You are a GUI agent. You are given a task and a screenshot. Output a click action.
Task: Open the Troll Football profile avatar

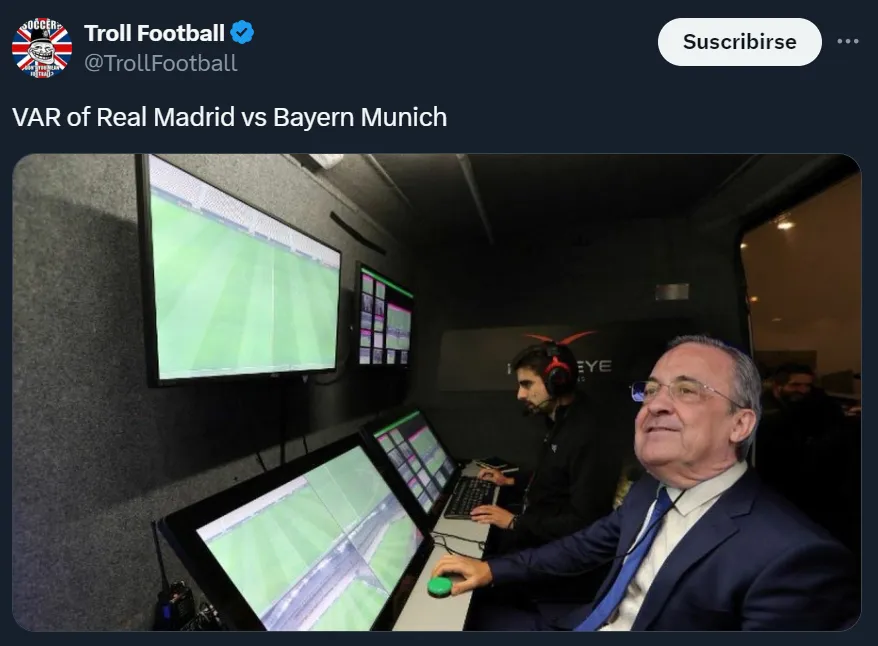click(42, 48)
